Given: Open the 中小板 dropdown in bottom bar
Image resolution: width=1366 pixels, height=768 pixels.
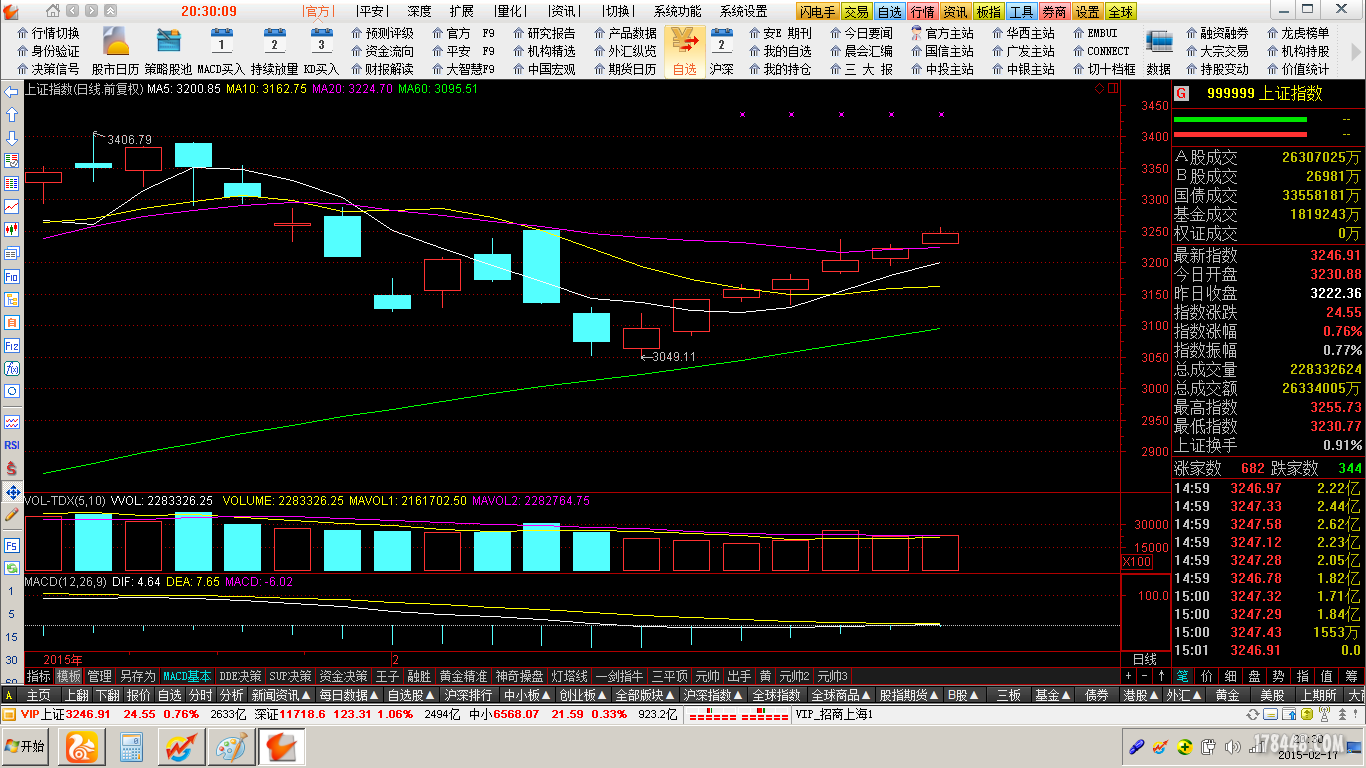Looking at the screenshot, I should tap(527, 695).
